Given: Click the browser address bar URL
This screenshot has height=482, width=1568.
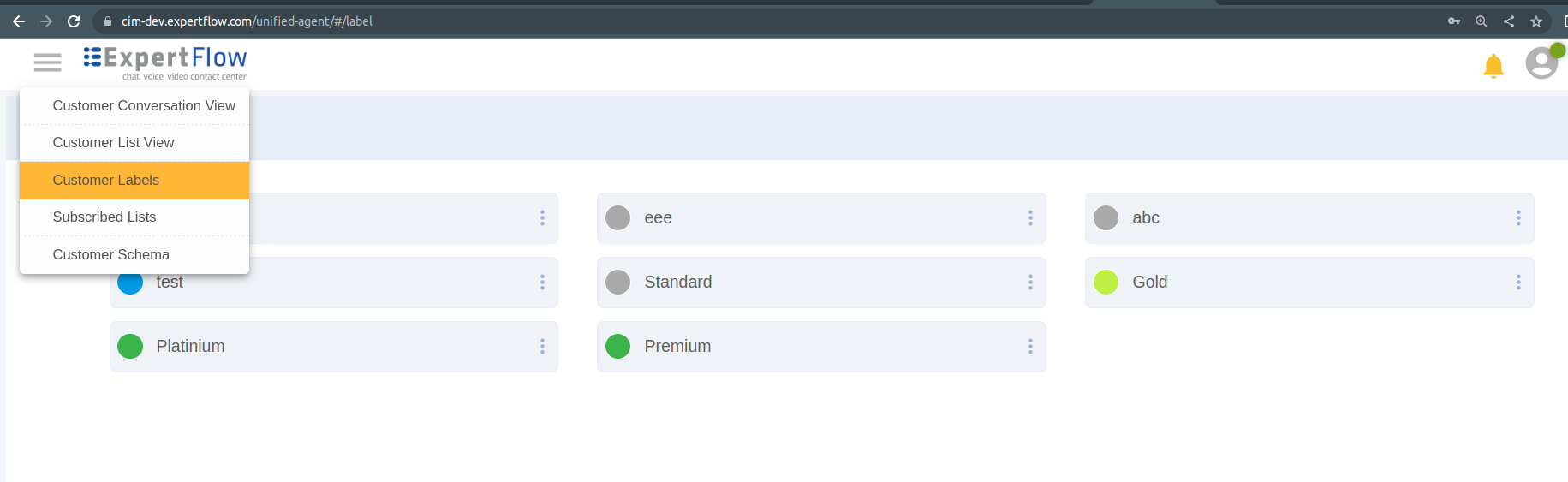Looking at the screenshot, I should [247, 21].
